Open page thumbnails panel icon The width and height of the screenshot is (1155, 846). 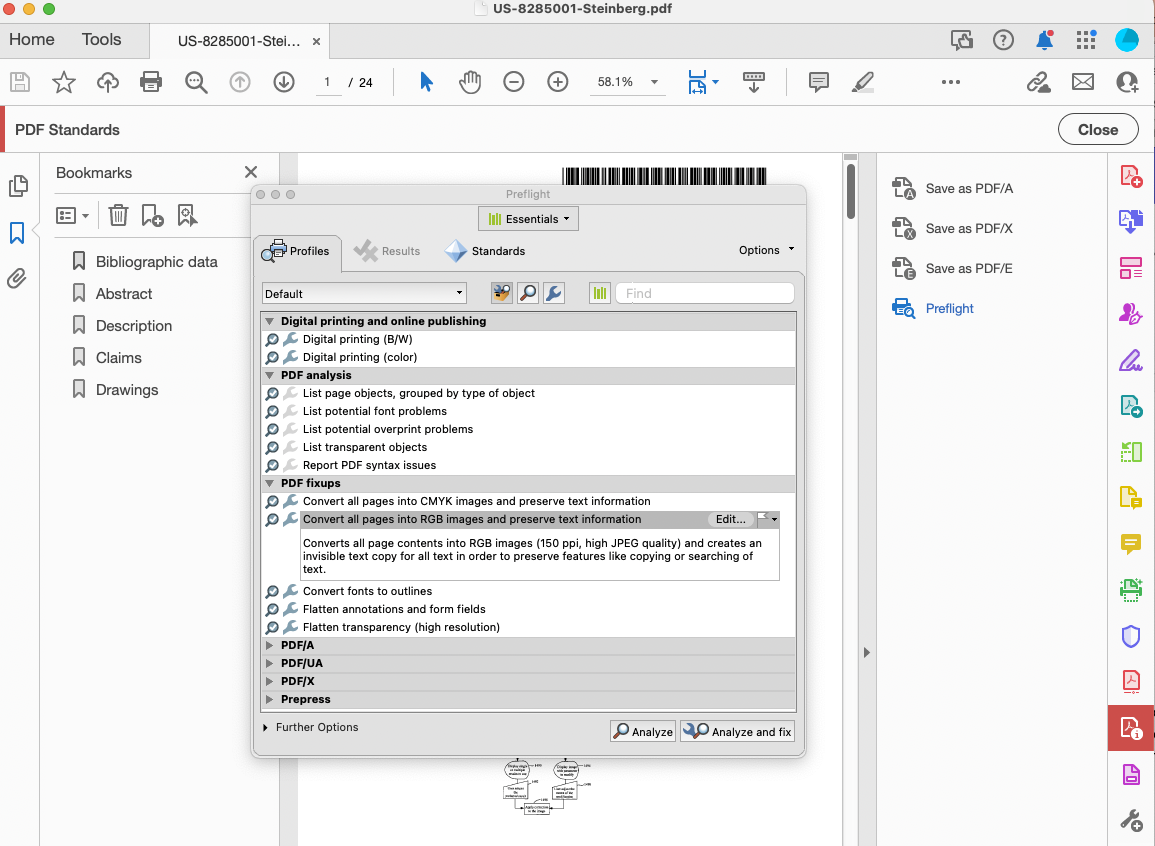[17, 186]
